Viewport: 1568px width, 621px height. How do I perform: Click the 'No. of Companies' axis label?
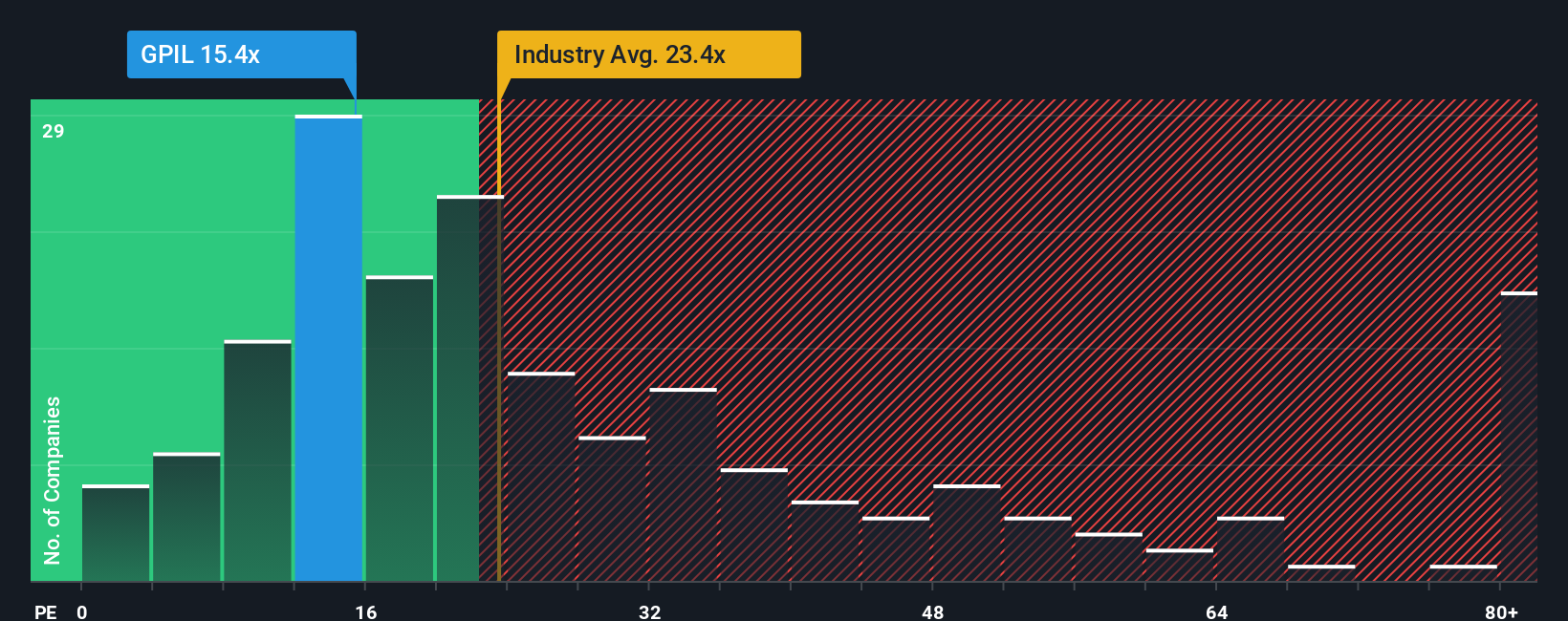point(52,480)
